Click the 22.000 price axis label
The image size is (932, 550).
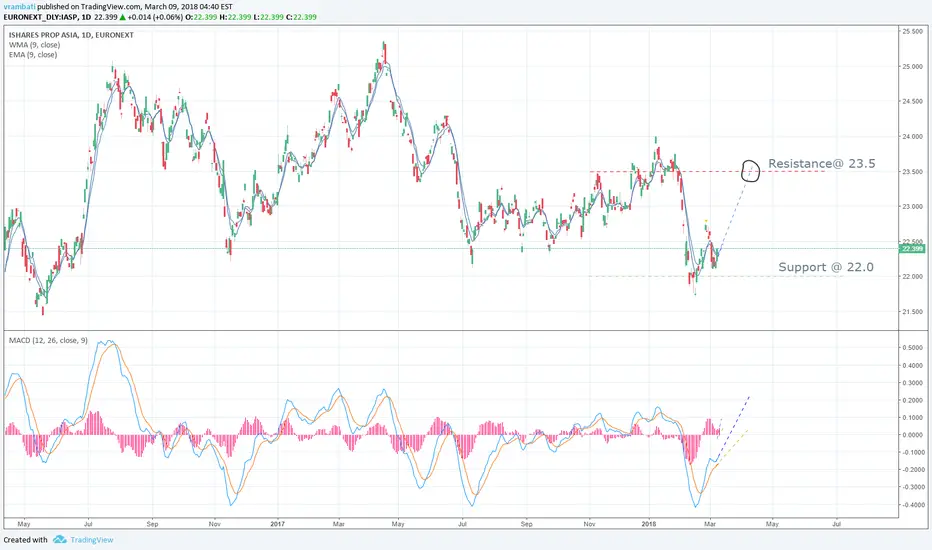(912, 276)
